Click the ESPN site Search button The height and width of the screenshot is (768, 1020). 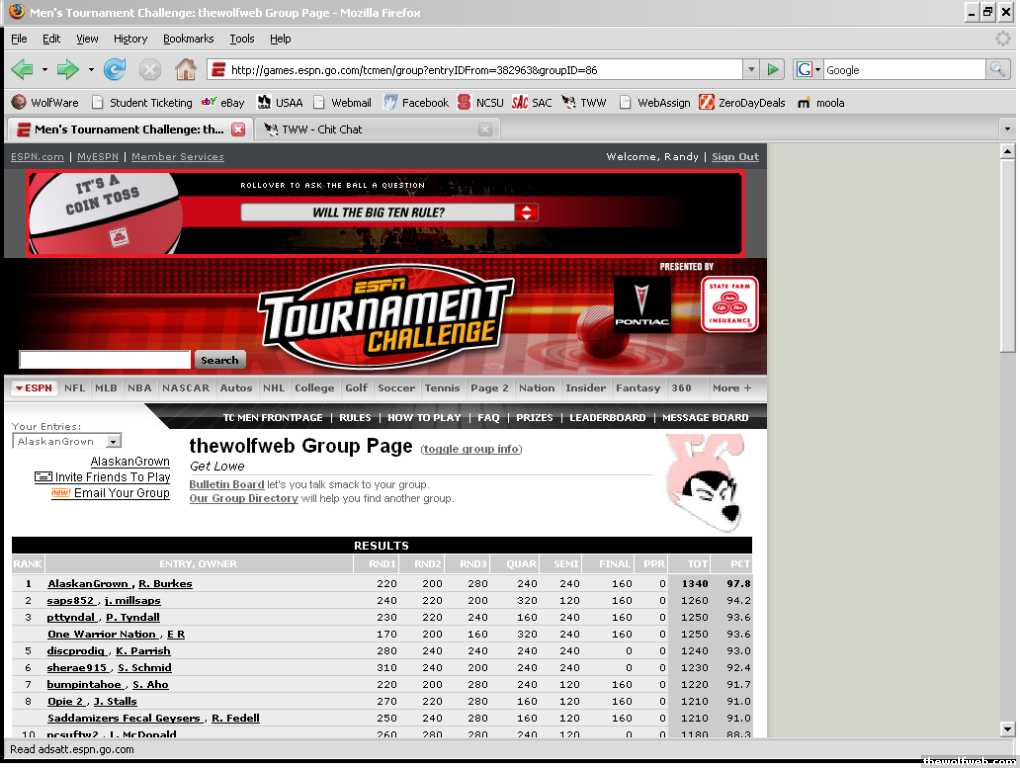coord(219,360)
